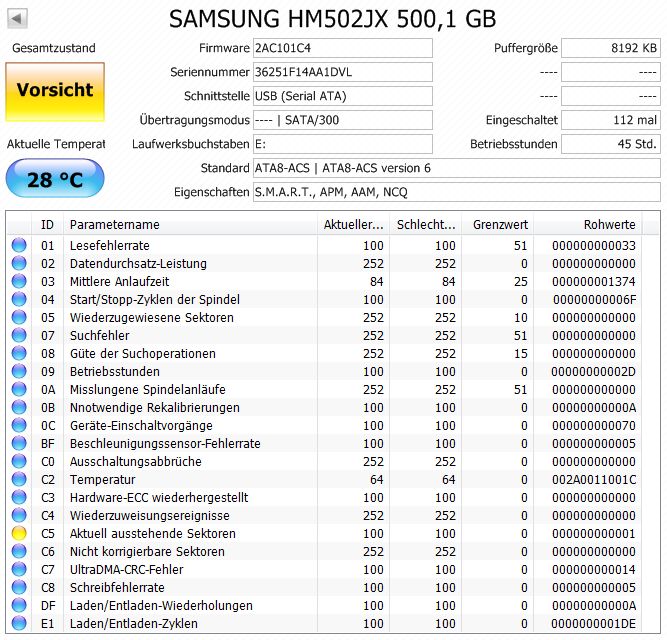The height and width of the screenshot is (640, 667).
Task: Click the Seriennummer text field
Action: [x=343, y=72]
